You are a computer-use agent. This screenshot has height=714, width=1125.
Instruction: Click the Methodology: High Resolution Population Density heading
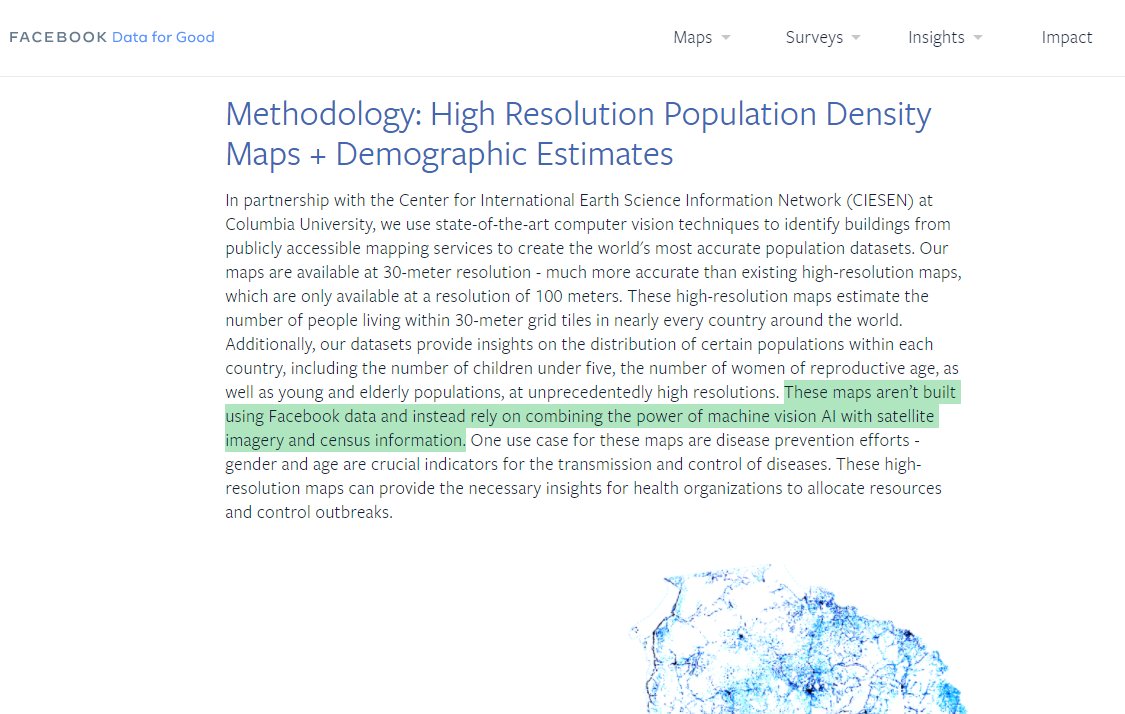pyautogui.click(x=578, y=114)
